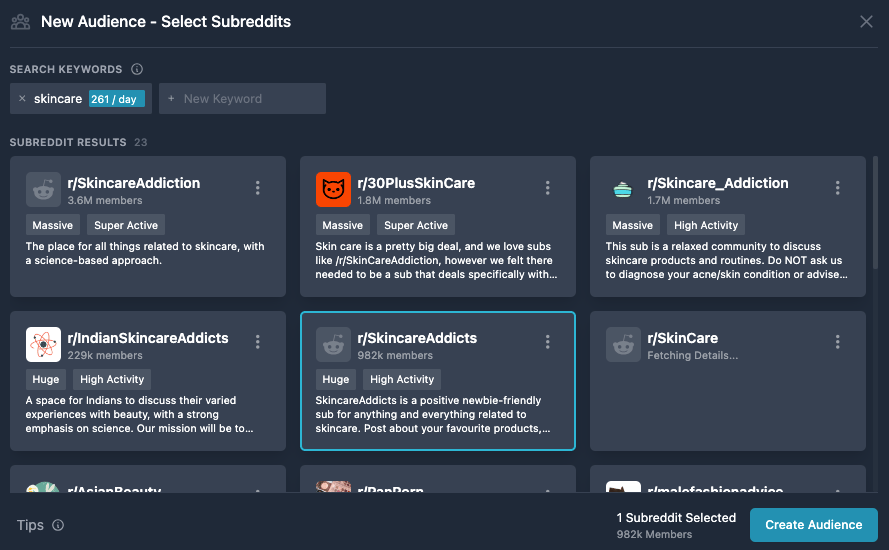Click r/IndianSkincareAddicts atom icon
This screenshot has height=550, width=889.
coord(43,344)
